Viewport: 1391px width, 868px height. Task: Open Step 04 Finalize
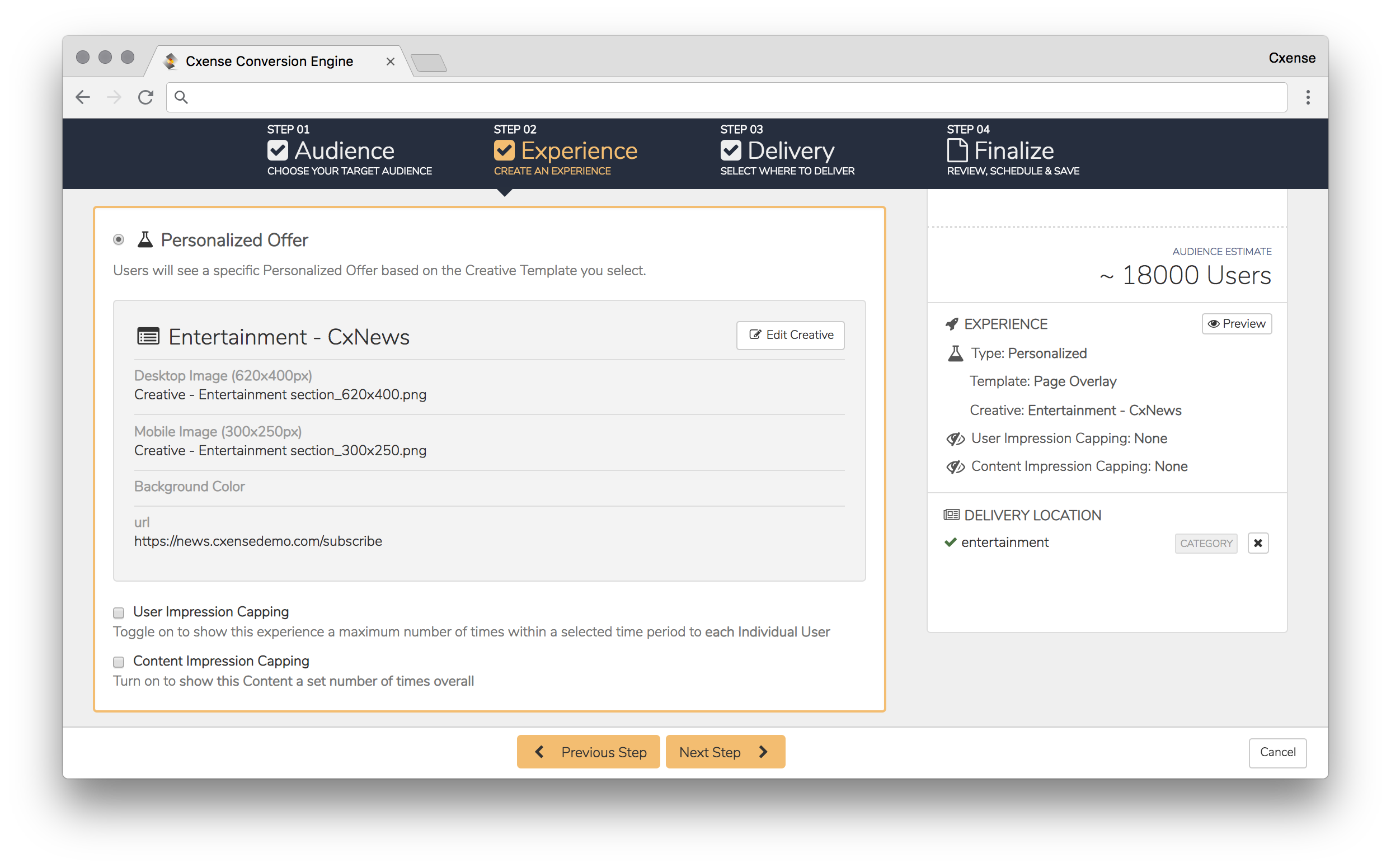tap(1013, 150)
